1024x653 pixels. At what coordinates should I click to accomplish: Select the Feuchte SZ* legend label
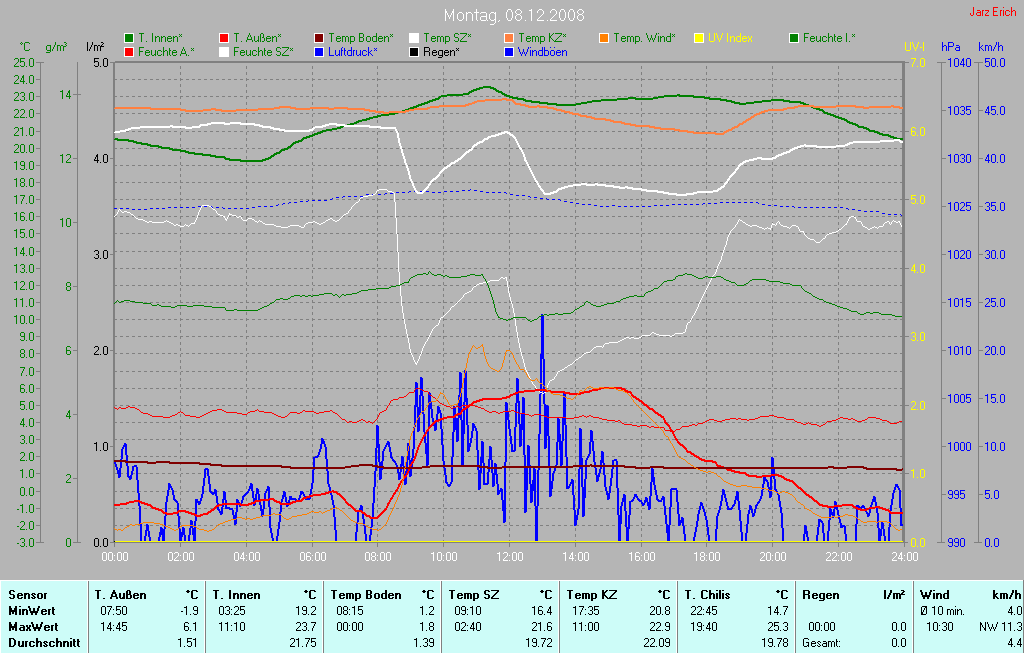click(x=263, y=52)
